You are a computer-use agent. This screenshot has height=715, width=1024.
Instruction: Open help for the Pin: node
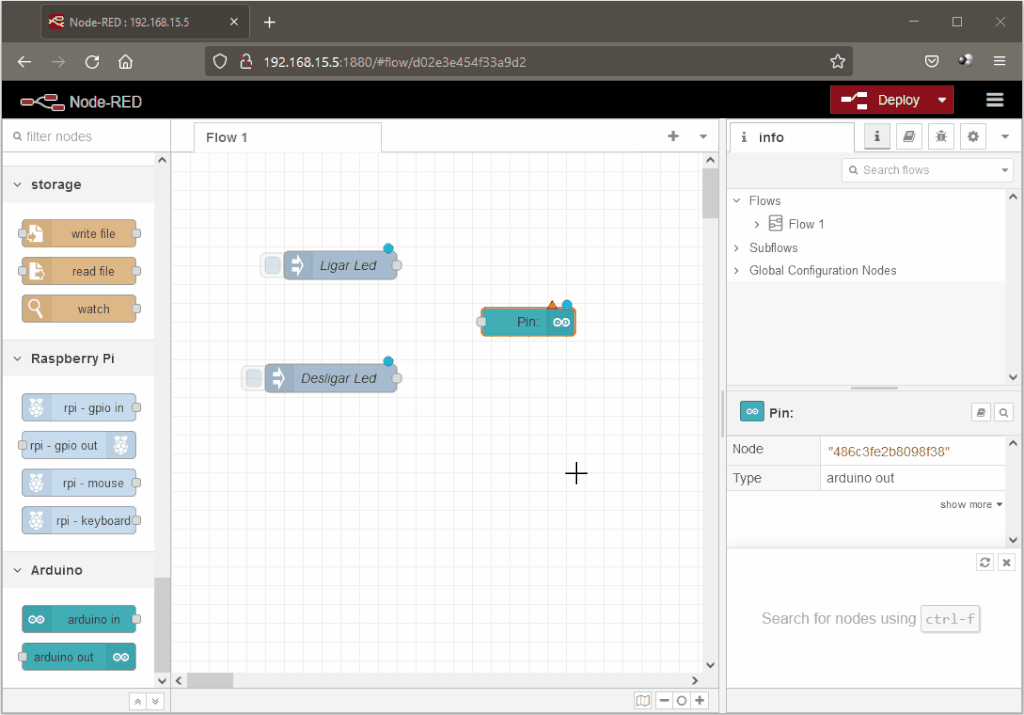[x=980, y=412]
